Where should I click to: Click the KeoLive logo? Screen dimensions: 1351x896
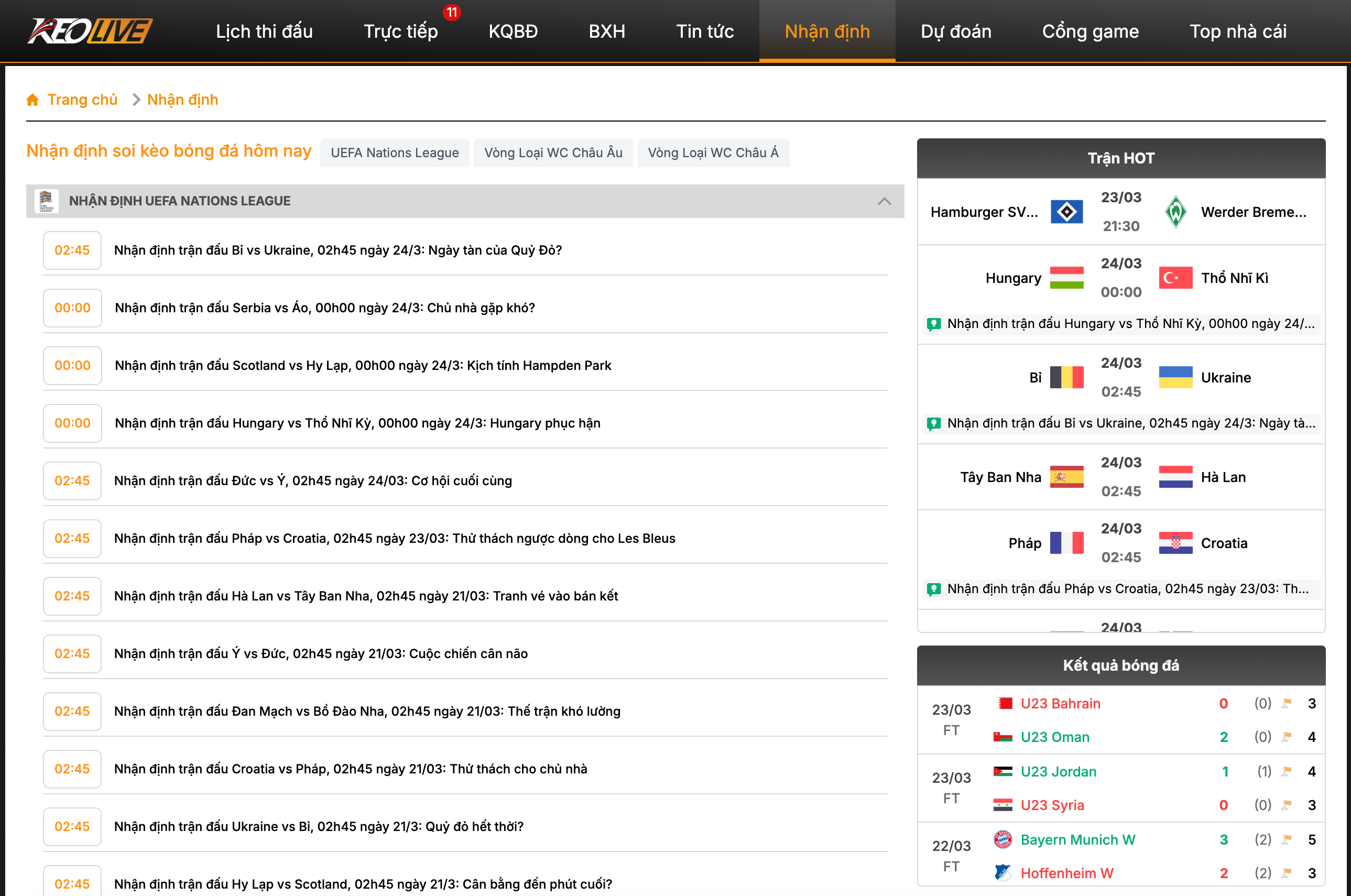90,31
